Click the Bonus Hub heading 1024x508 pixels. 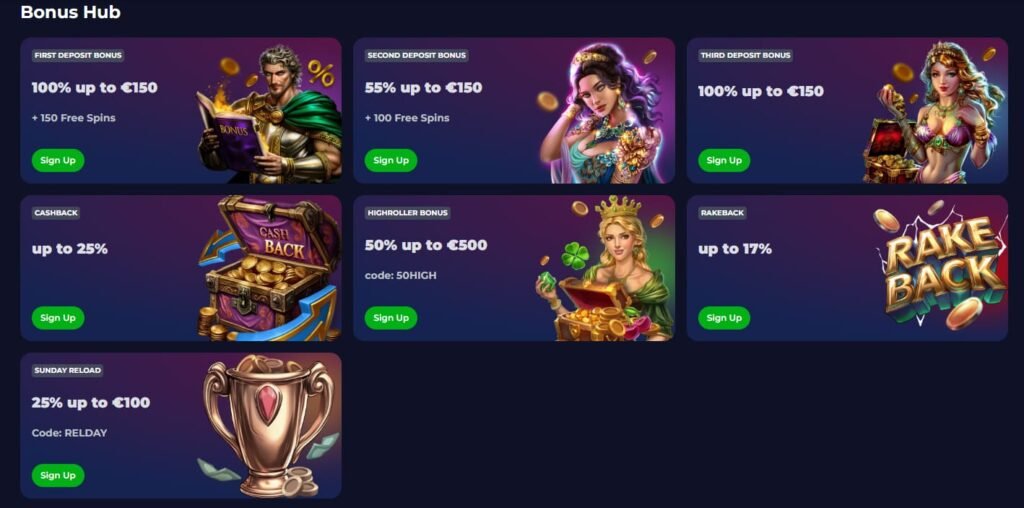click(71, 12)
